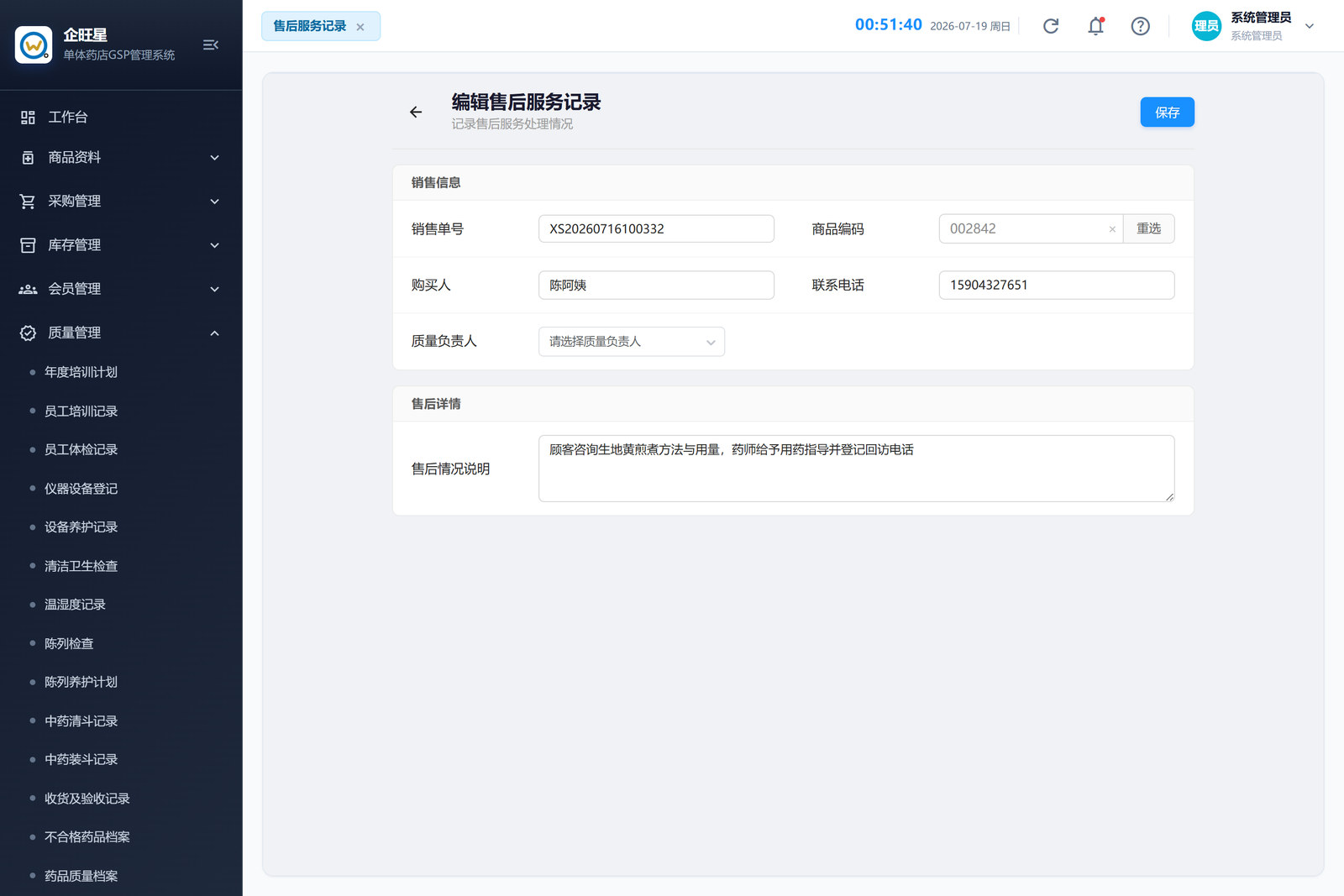Open the 请选择质量负责人 dropdown
This screenshot has height=896, width=1344.
tap(632, 342)
